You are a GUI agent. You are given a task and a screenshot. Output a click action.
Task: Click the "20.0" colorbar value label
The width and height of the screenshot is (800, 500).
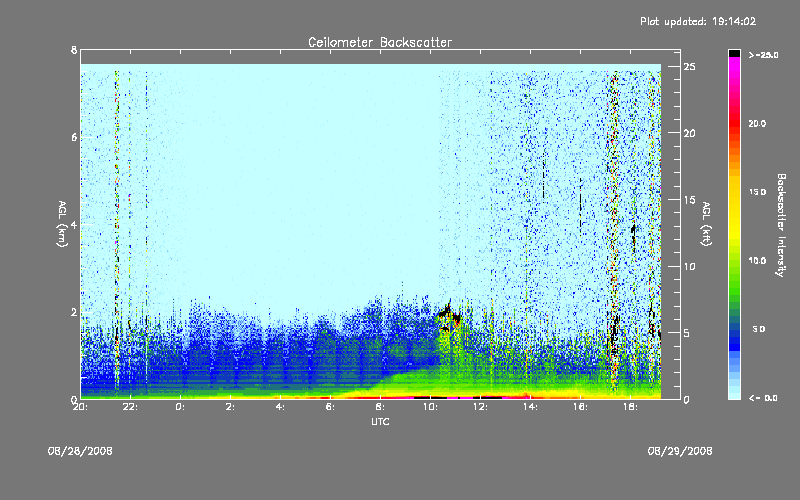coord(757,123)
